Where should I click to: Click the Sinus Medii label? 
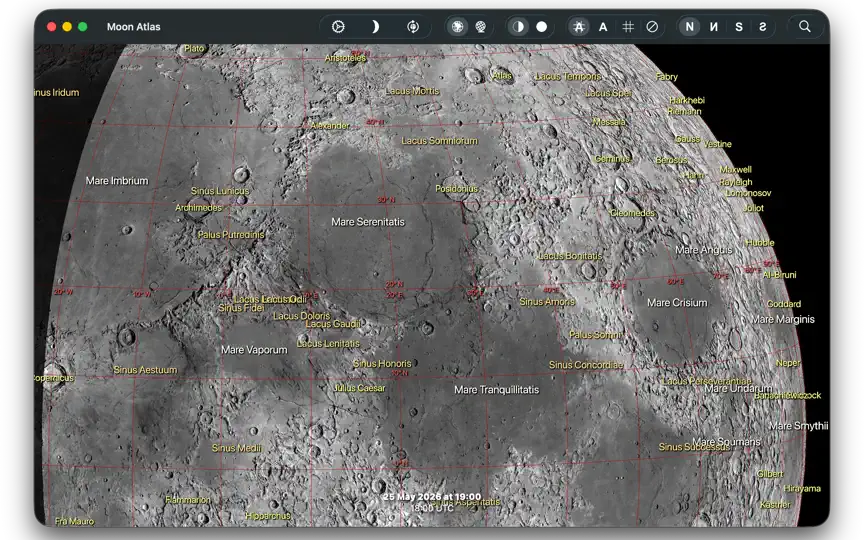click(237, 448)
